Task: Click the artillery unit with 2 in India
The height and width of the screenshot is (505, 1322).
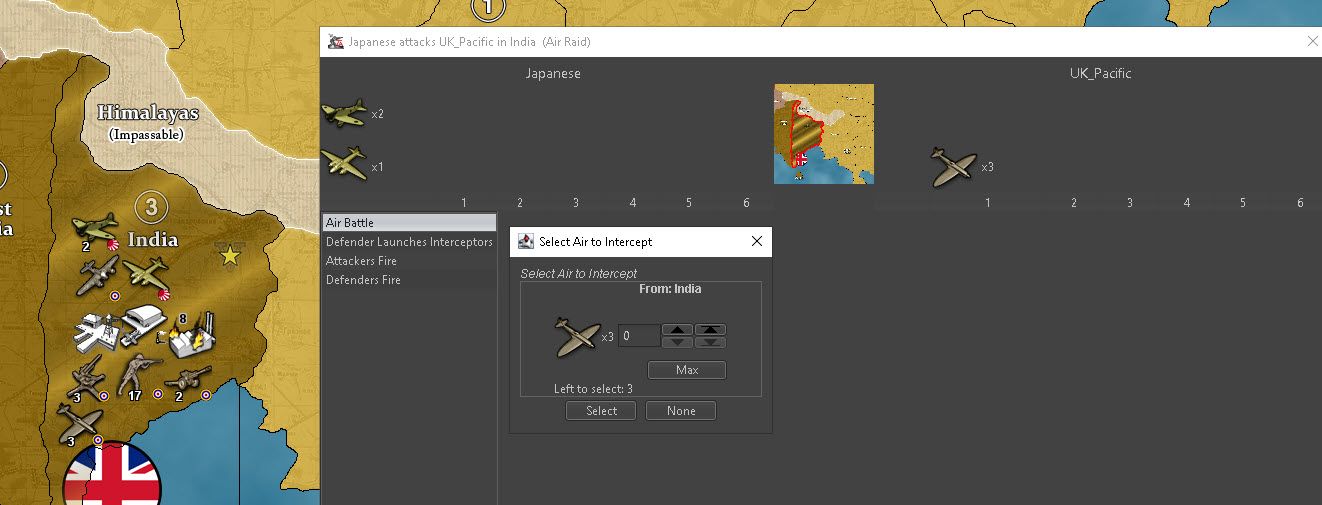Action: (x=186, y=379)
